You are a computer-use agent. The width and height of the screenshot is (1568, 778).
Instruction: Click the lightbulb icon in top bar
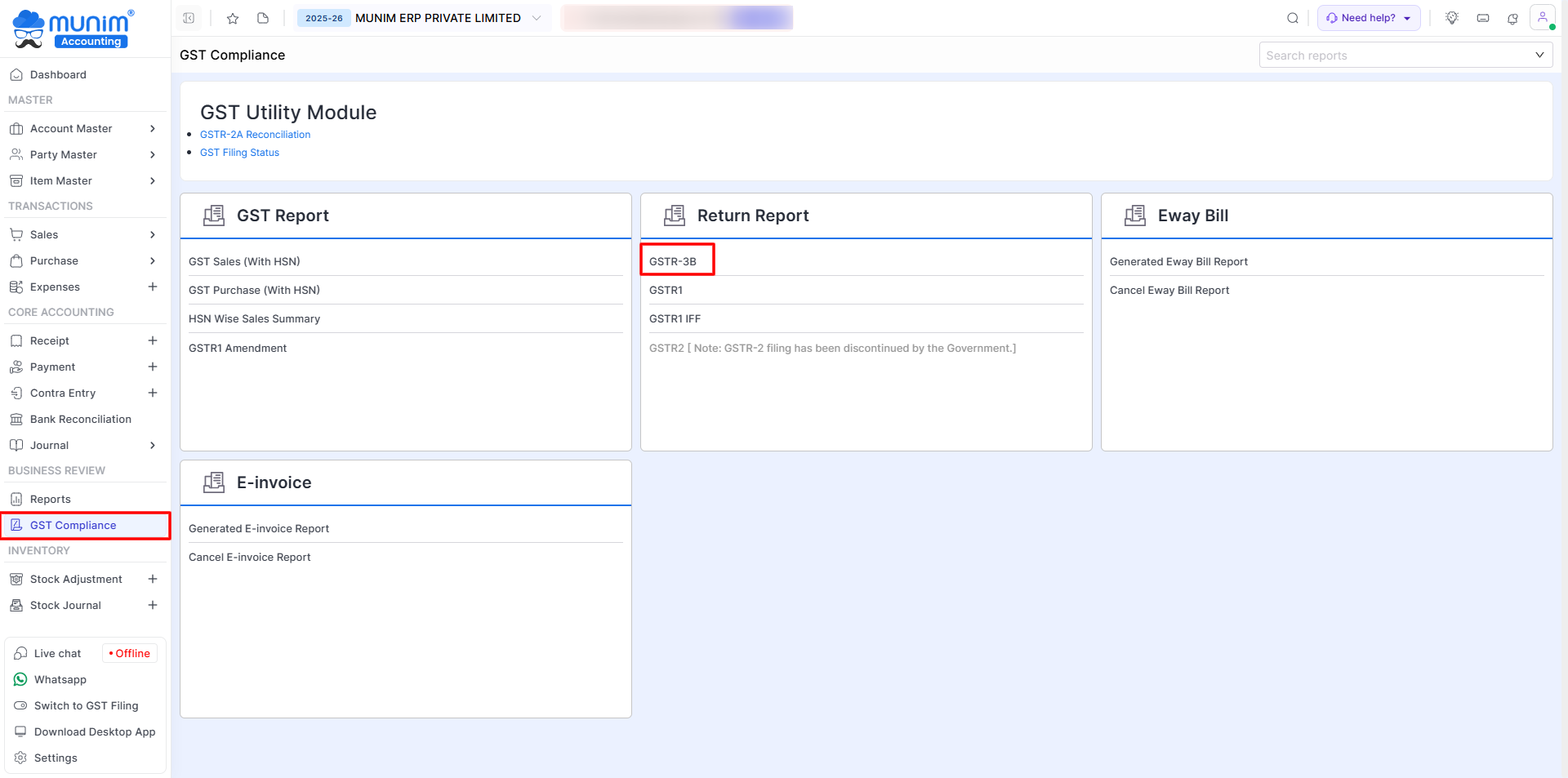[1452, 18]
